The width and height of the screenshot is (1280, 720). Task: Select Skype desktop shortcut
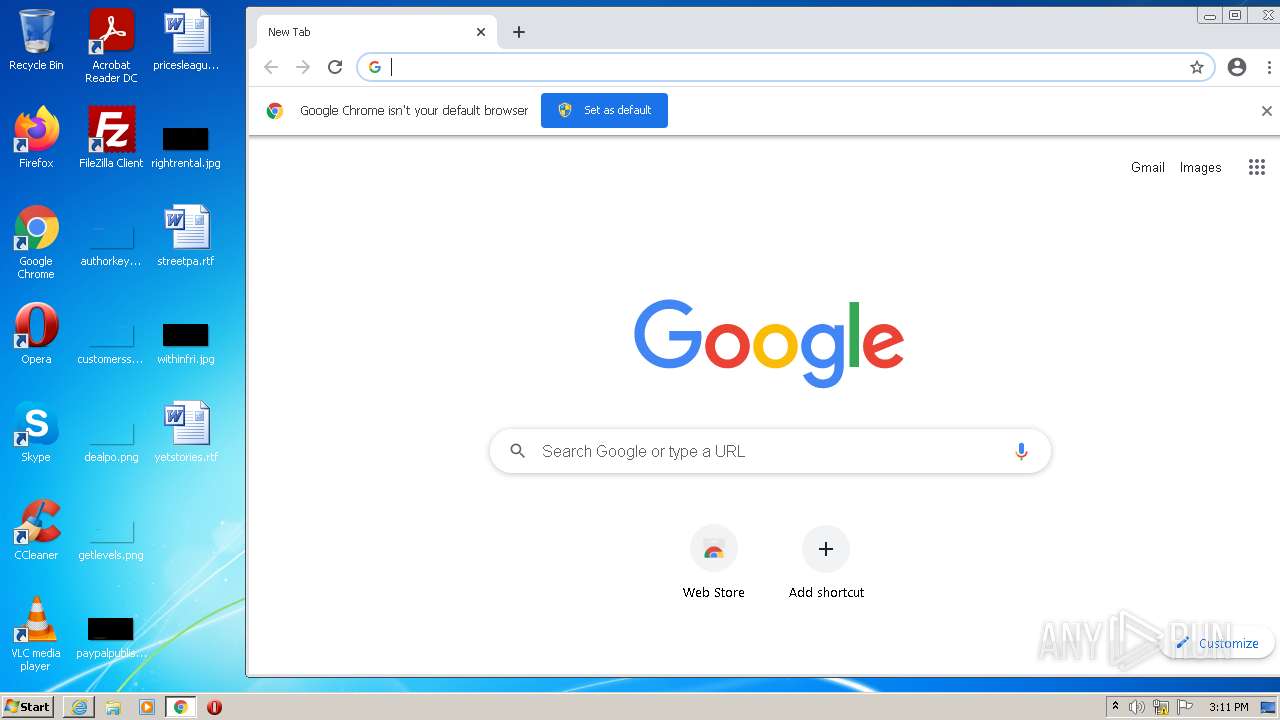click(36, 432)
